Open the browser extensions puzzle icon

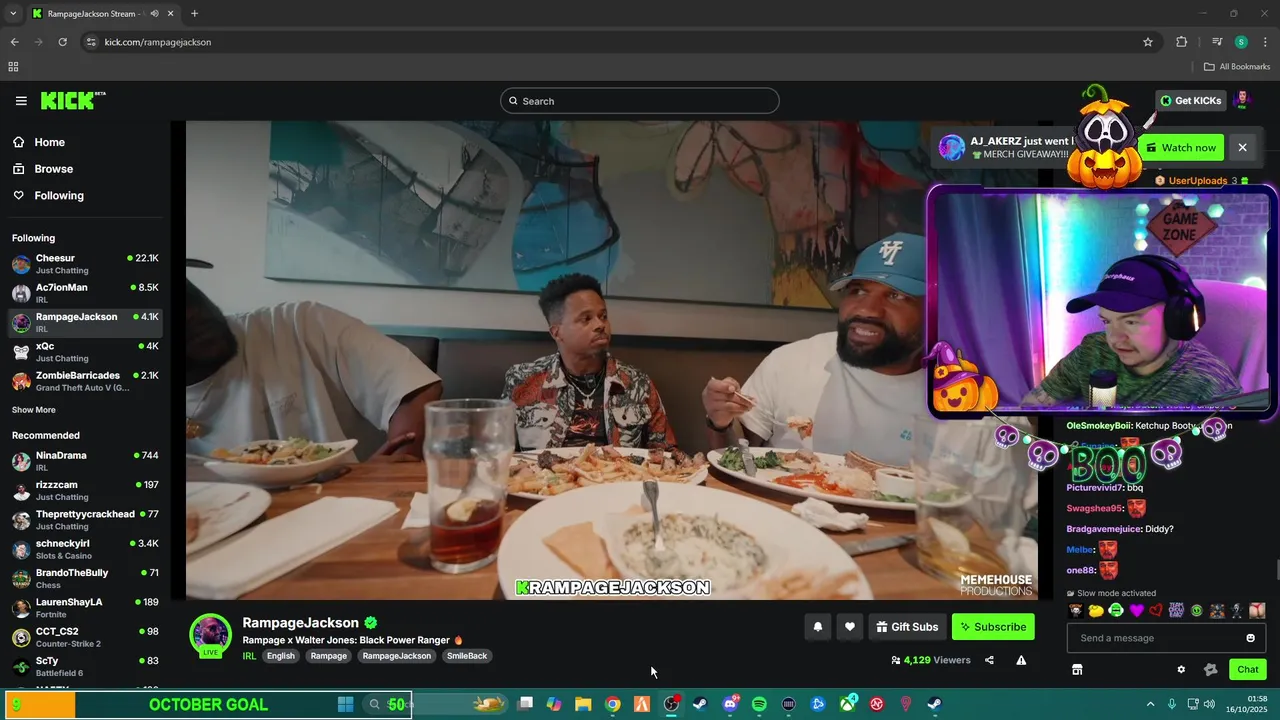coord(1181,42)
